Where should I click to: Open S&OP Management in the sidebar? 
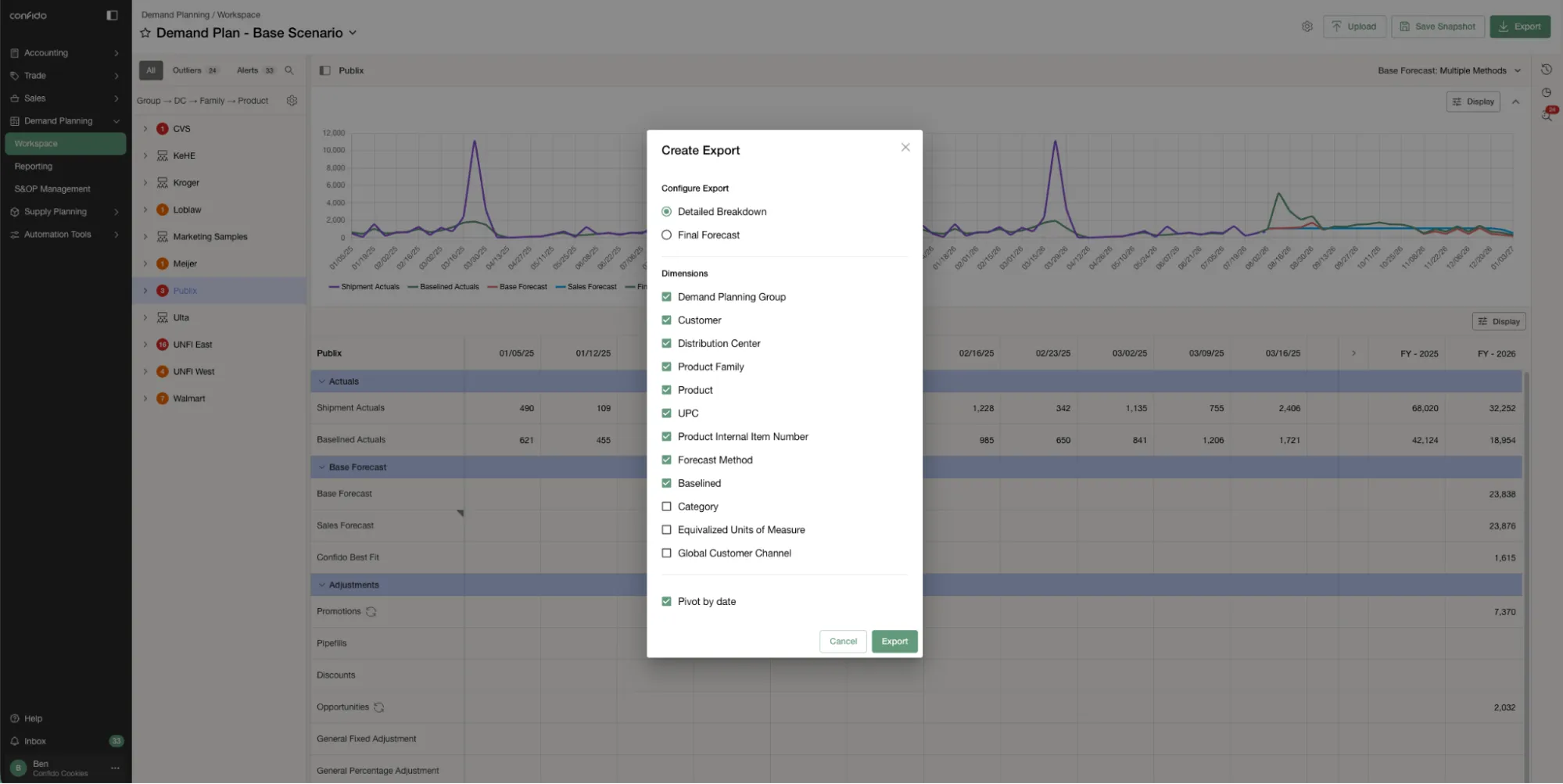coord(52,189)
